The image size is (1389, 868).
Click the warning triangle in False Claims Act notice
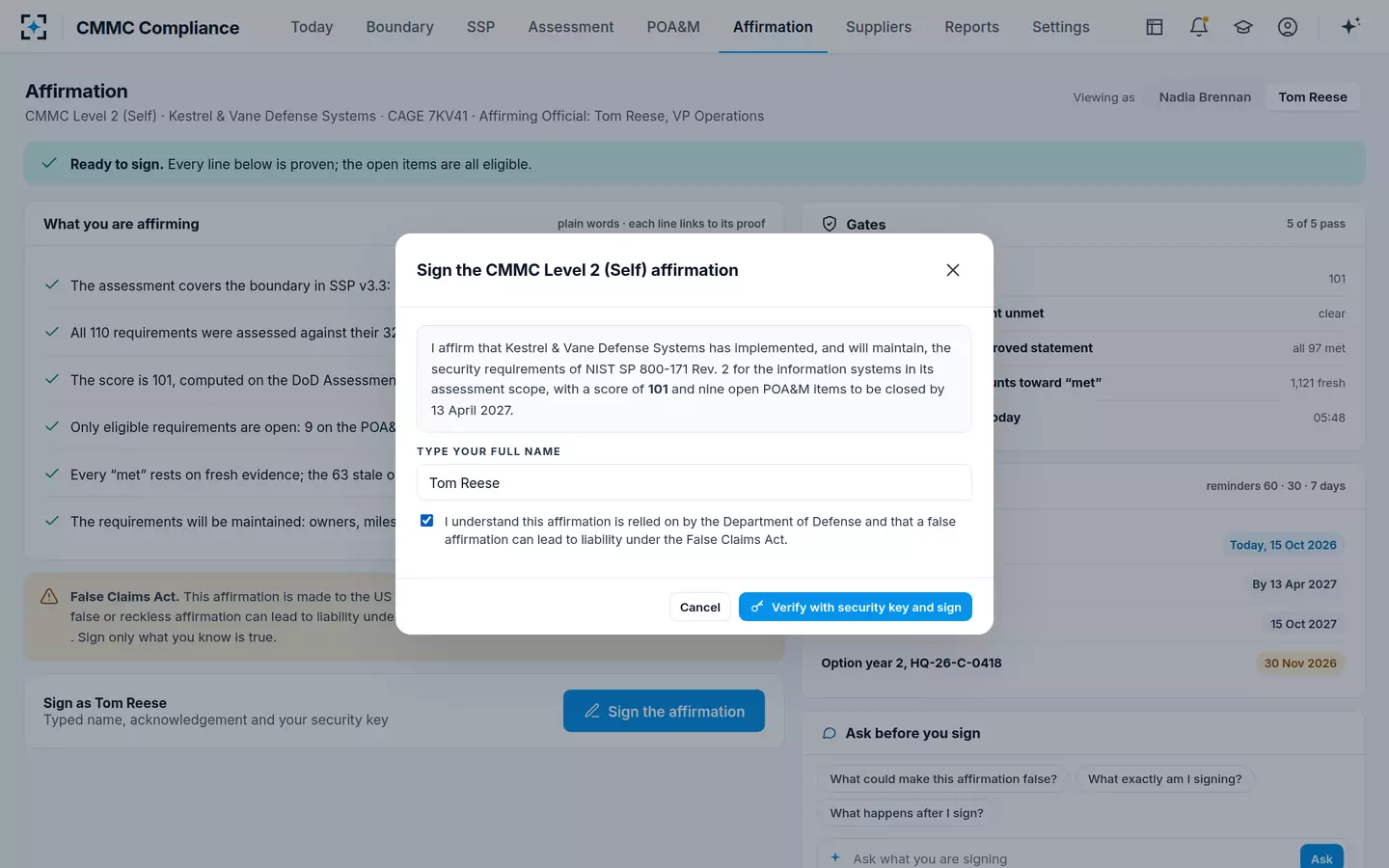(x=49, y=597)
